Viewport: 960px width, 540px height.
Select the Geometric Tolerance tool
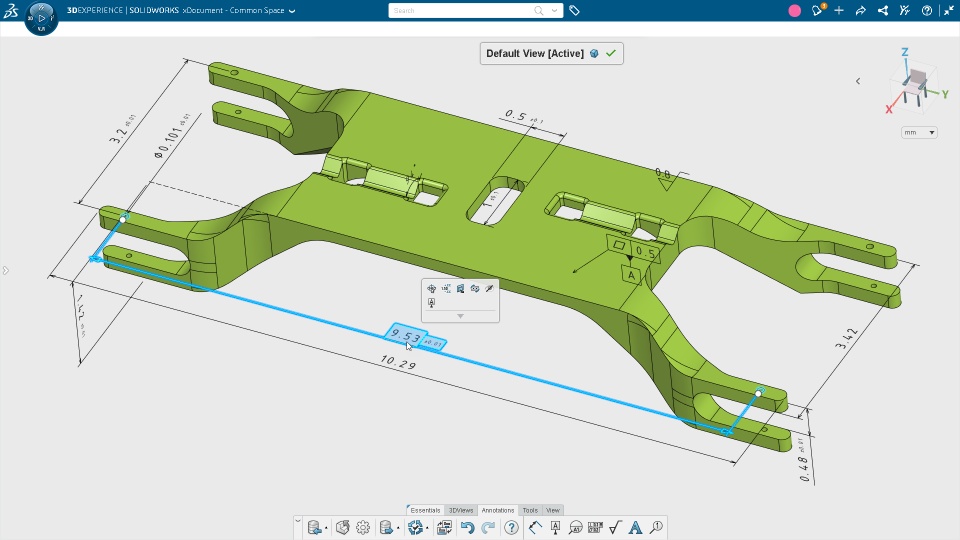click(595, 528)
